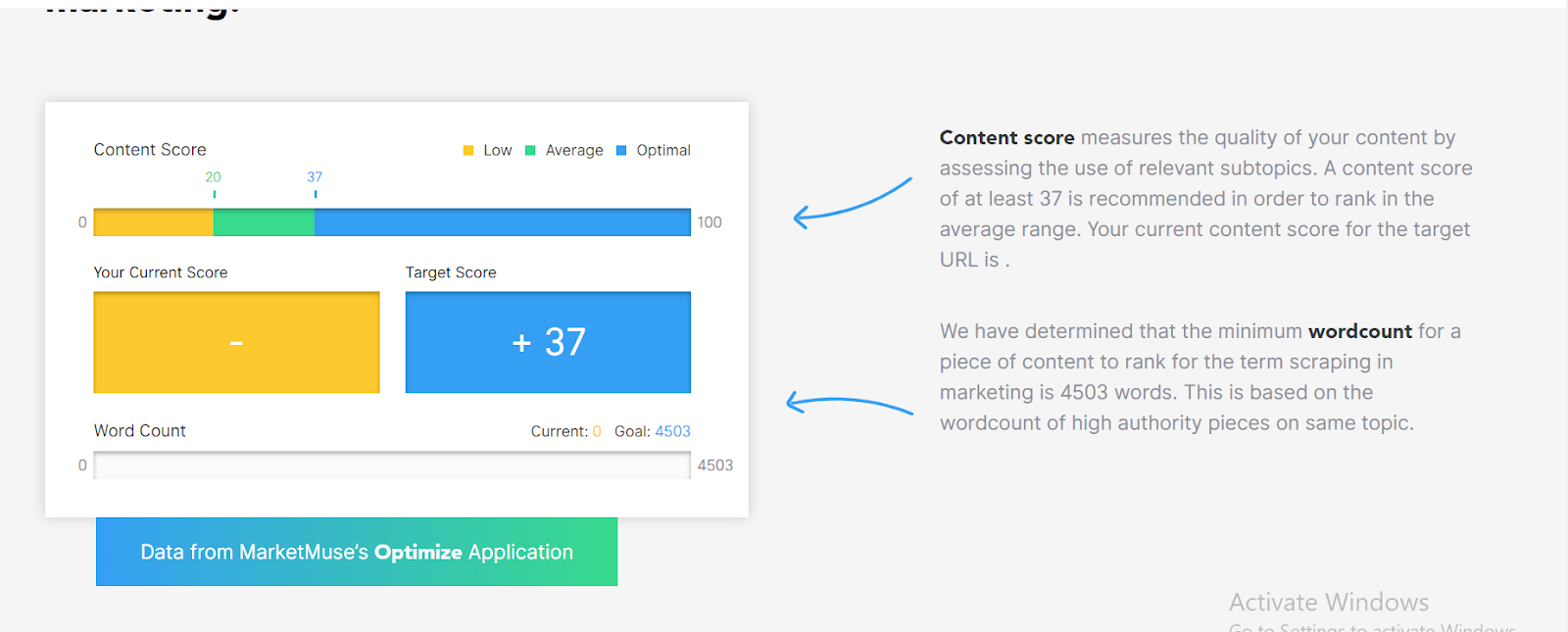Viewport: 1568px width, 632px height.
Task: Click the bold wordcount term in paragraph
Action: [1360, 331]
